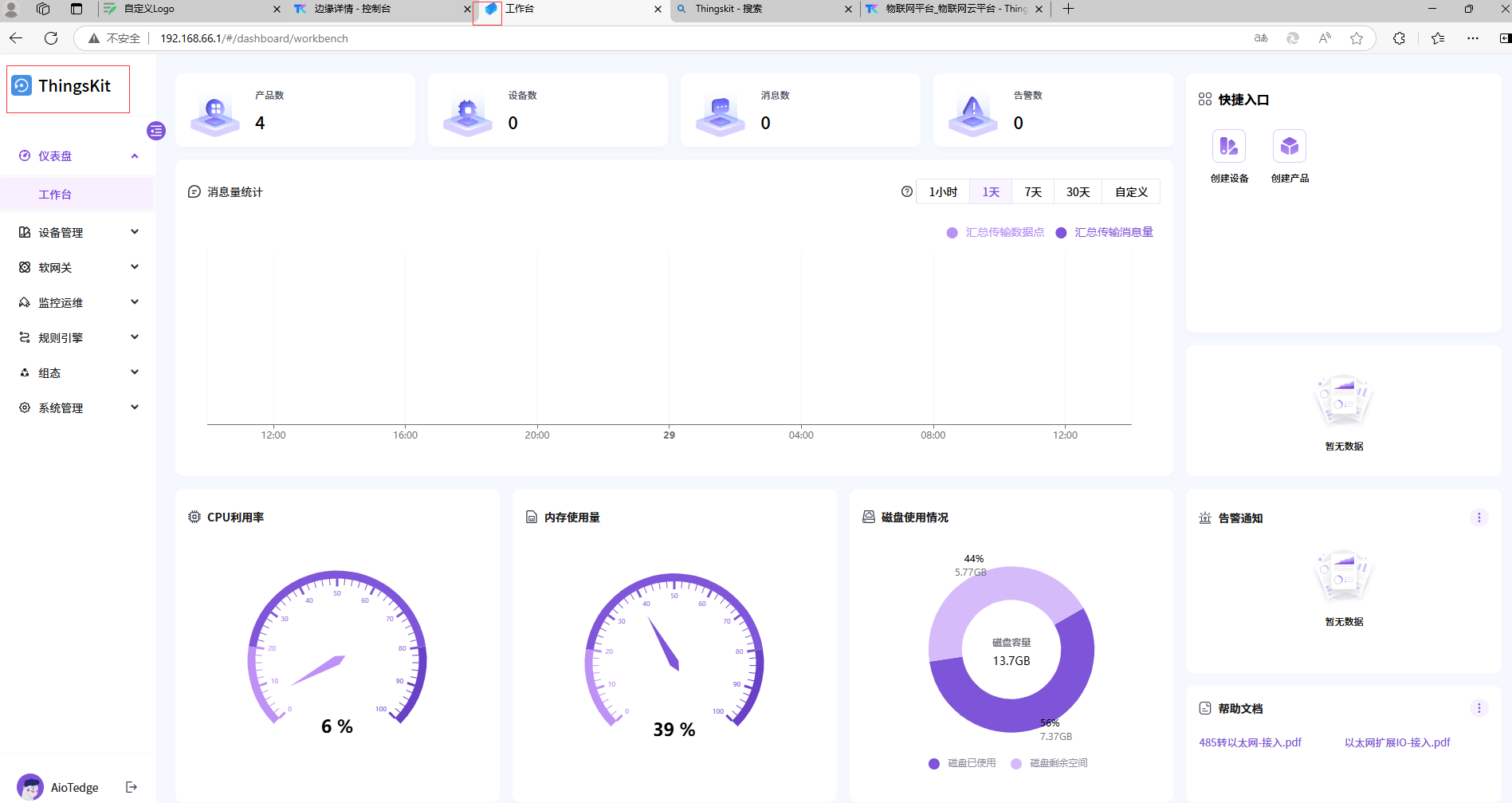Click the 软网关 icon in sidebar
Screen dimensions: 1512x803
pos(25,268)
